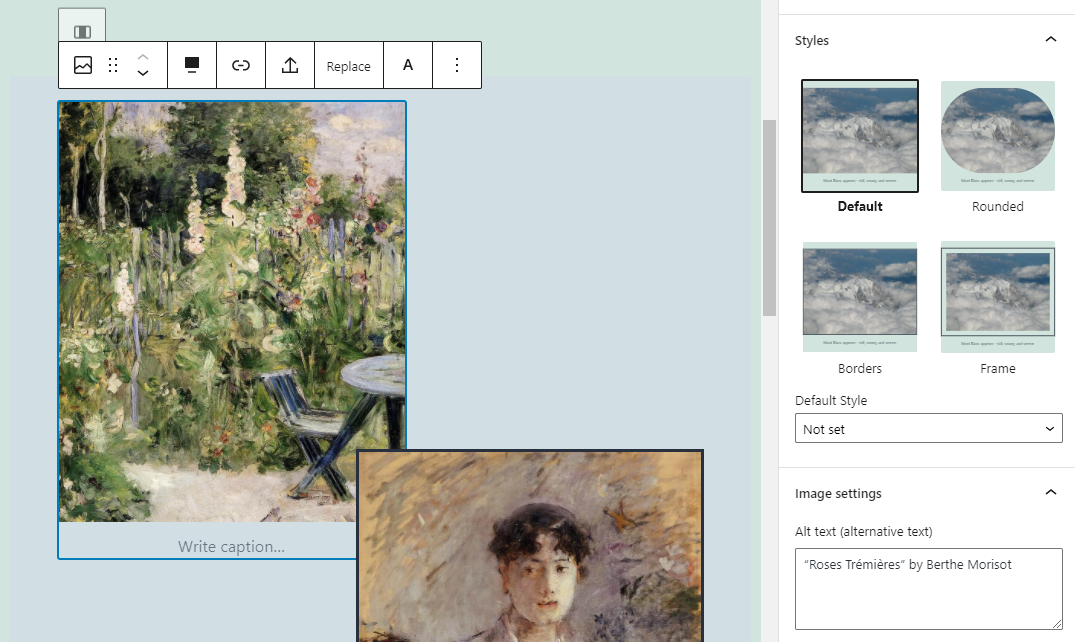Edit the alt text field

pyautogui.click(x=928, y=589)
